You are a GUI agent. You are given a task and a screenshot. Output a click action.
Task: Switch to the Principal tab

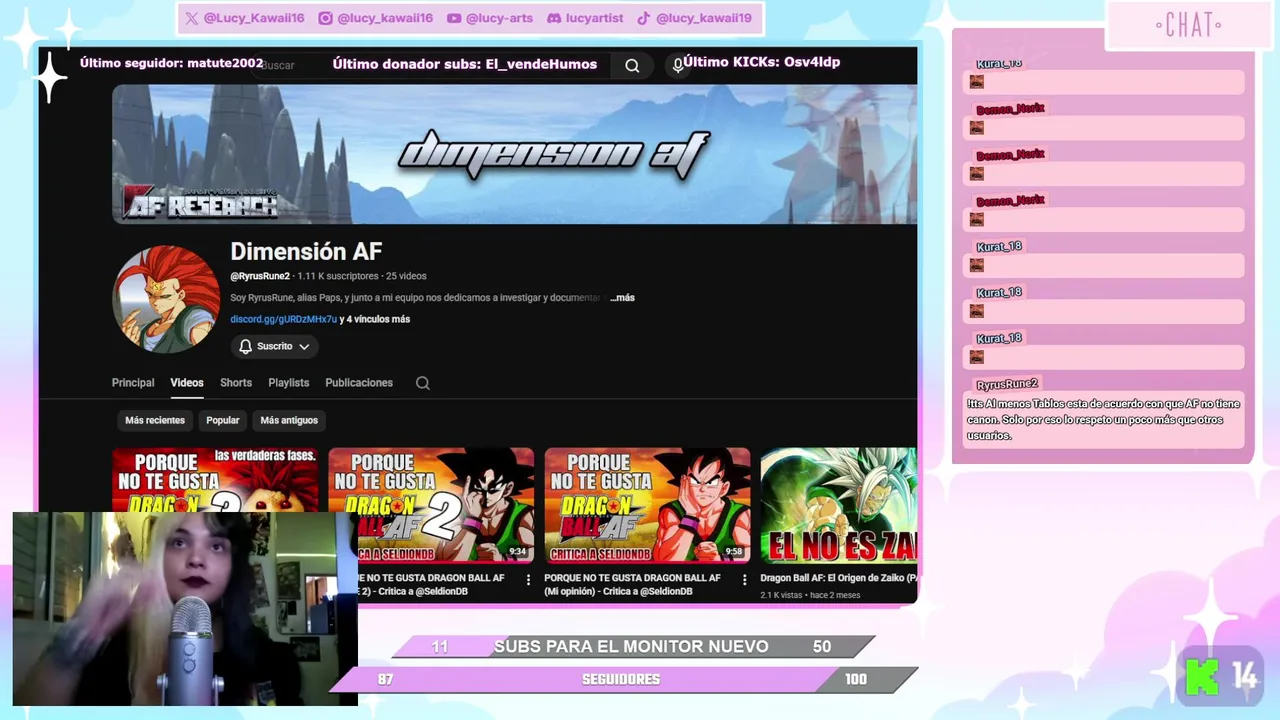coord(133,383)
